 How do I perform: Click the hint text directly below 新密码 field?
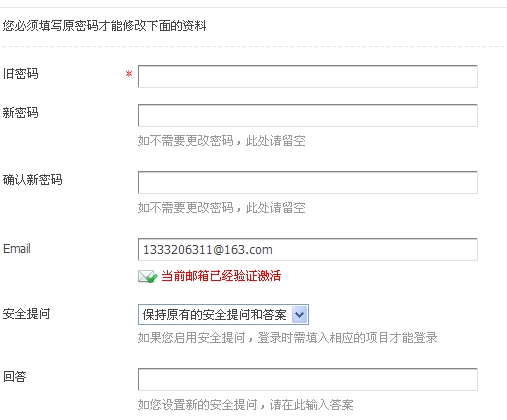point(222,141)
